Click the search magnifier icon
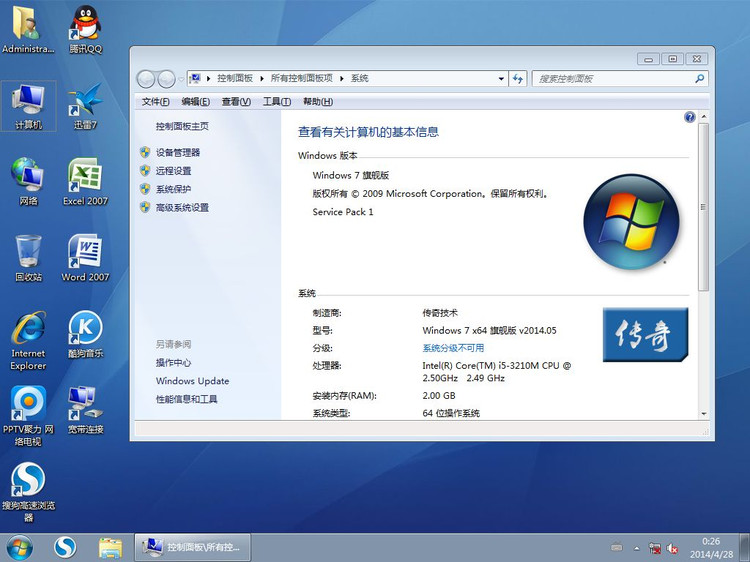Viewport: 750px width, 562px height. coord(699,78)
